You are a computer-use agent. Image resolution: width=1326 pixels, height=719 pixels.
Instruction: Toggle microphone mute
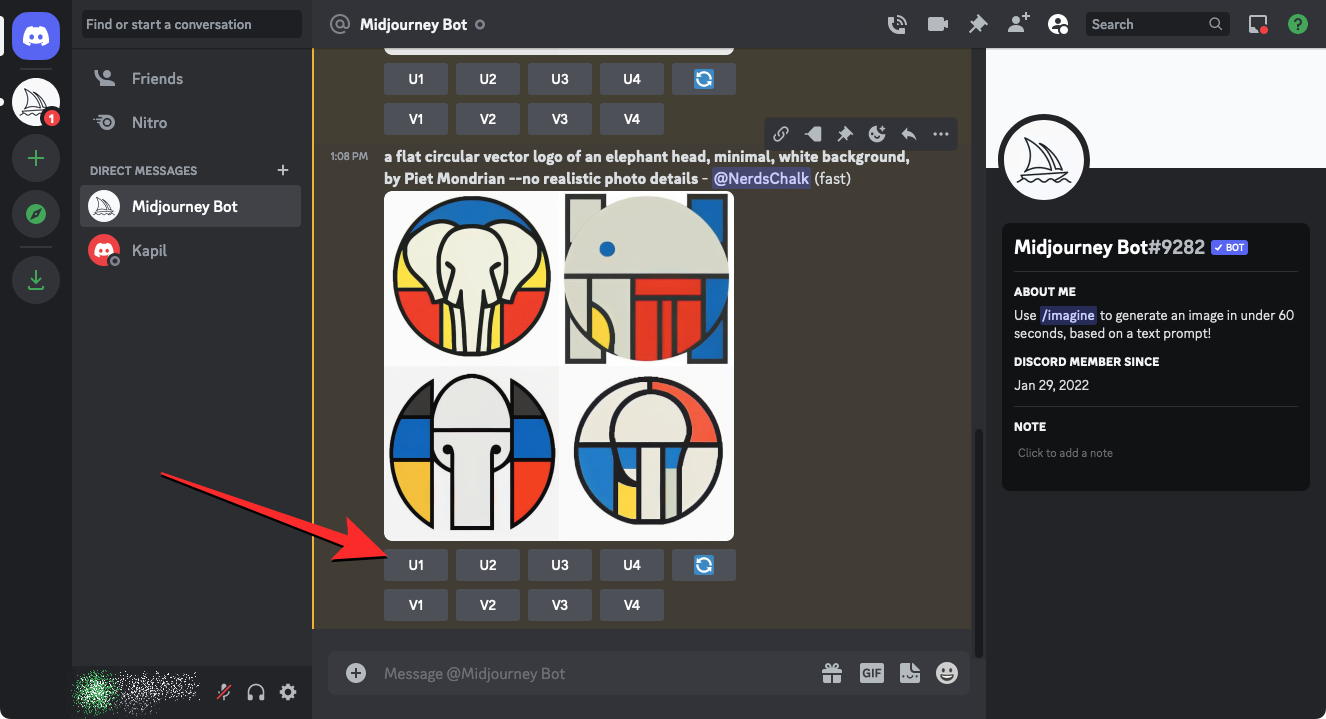click(226, 692)
